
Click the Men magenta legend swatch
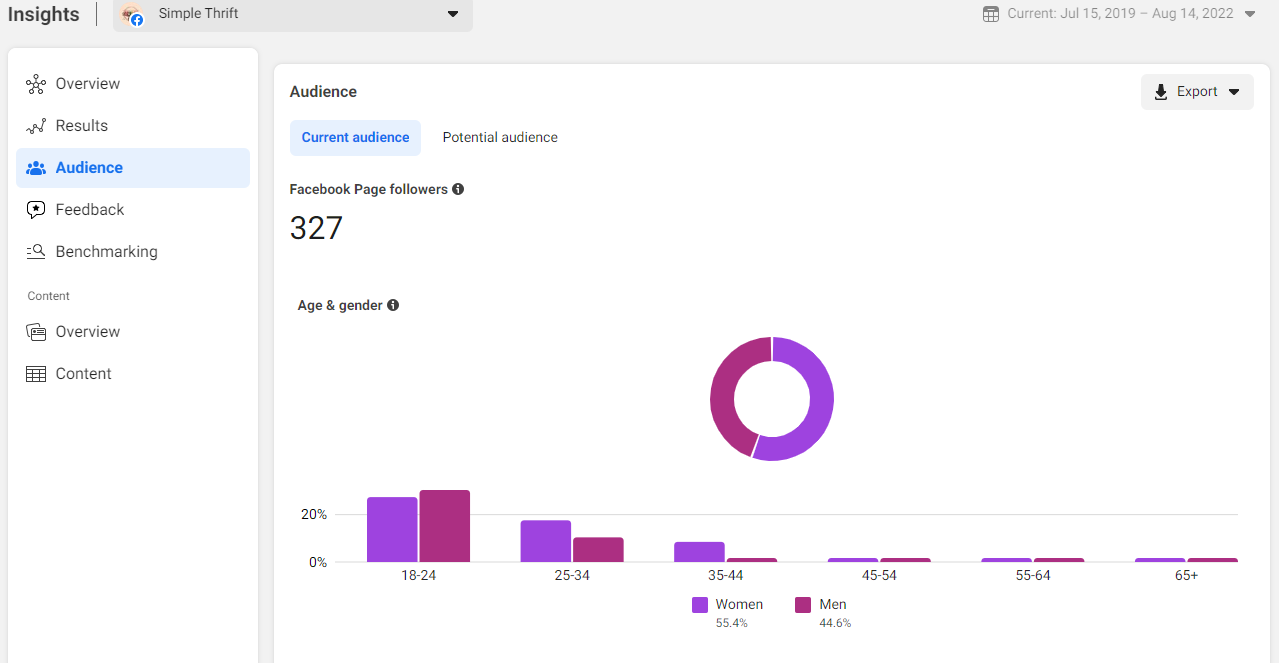pyautogui.click(x=803, y=605)
